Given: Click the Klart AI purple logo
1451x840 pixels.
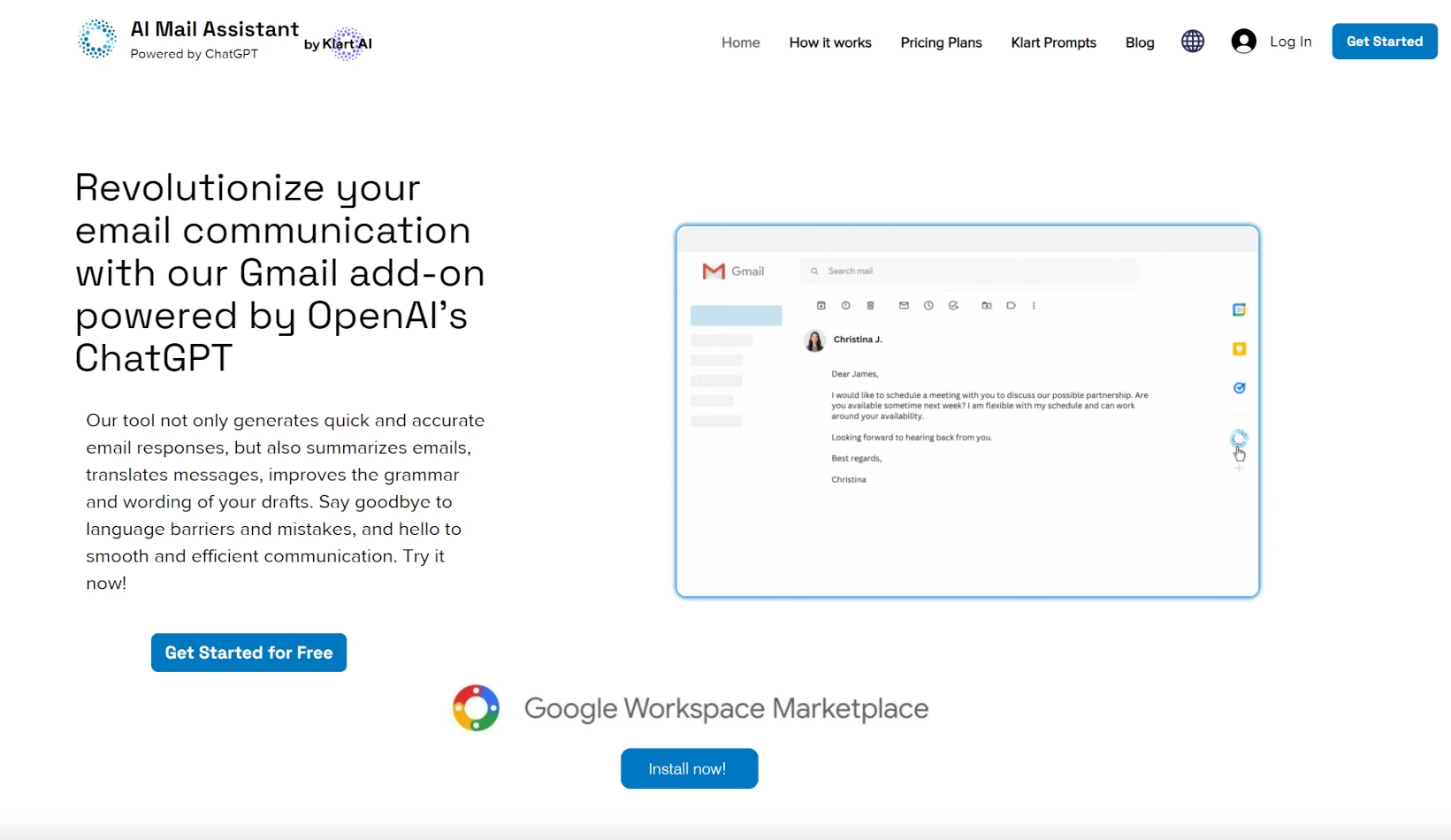Looking at the screenshot, I should (347, 43).
